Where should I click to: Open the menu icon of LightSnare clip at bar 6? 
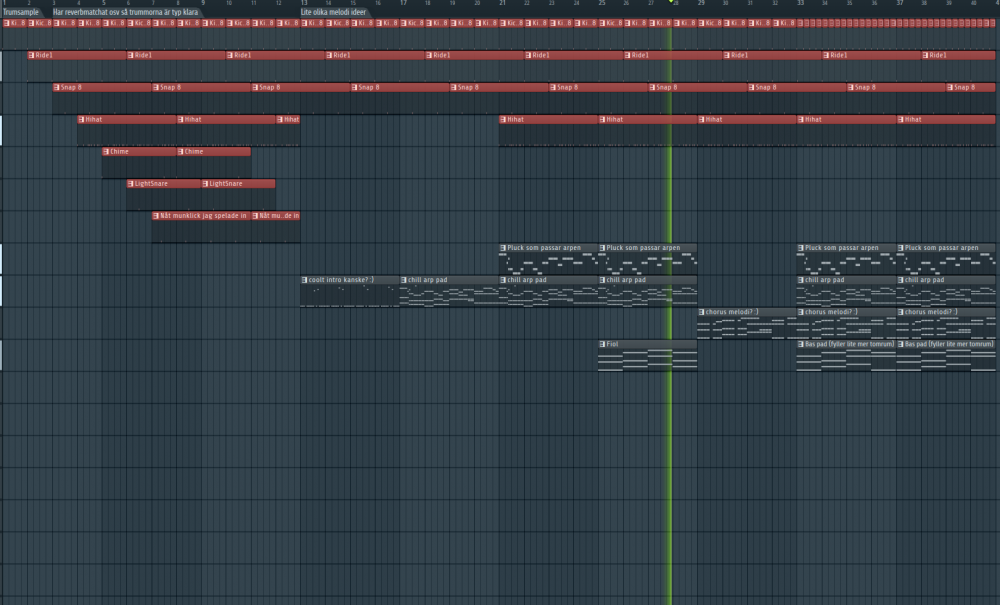click(x=131, y=184)
